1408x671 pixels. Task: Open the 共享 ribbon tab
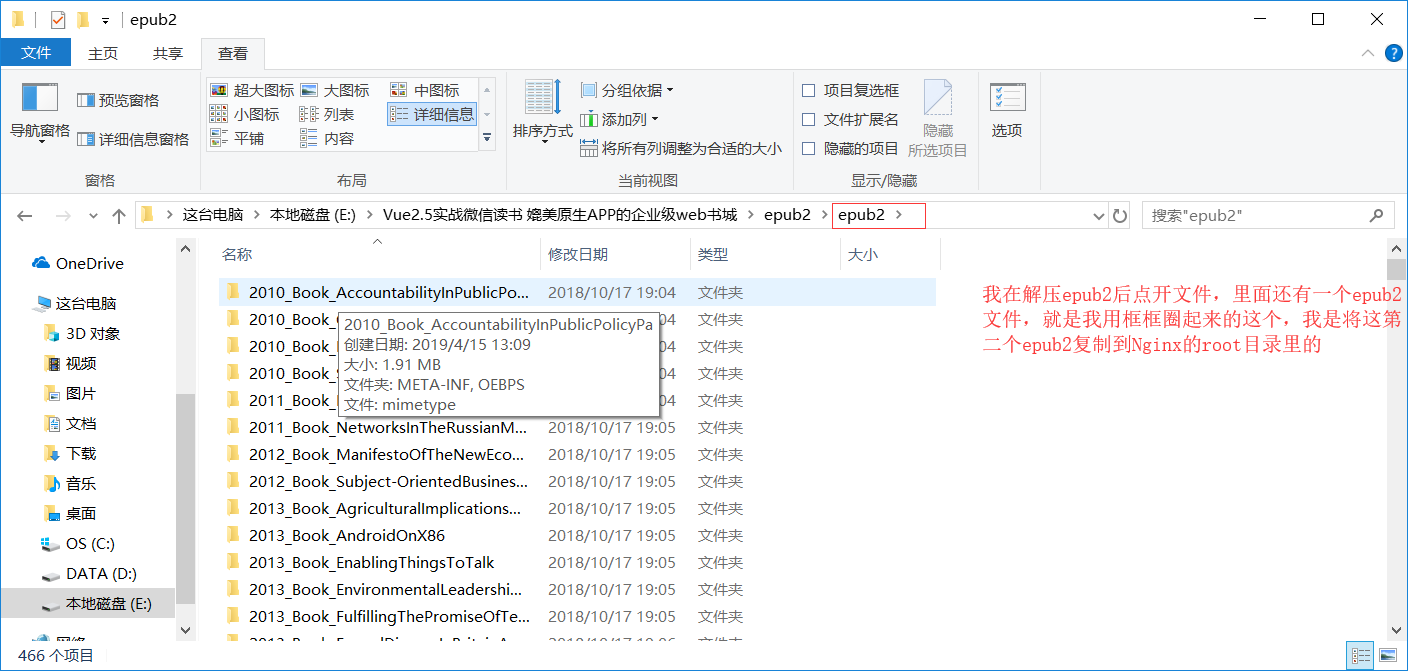(x=167, y=53)
